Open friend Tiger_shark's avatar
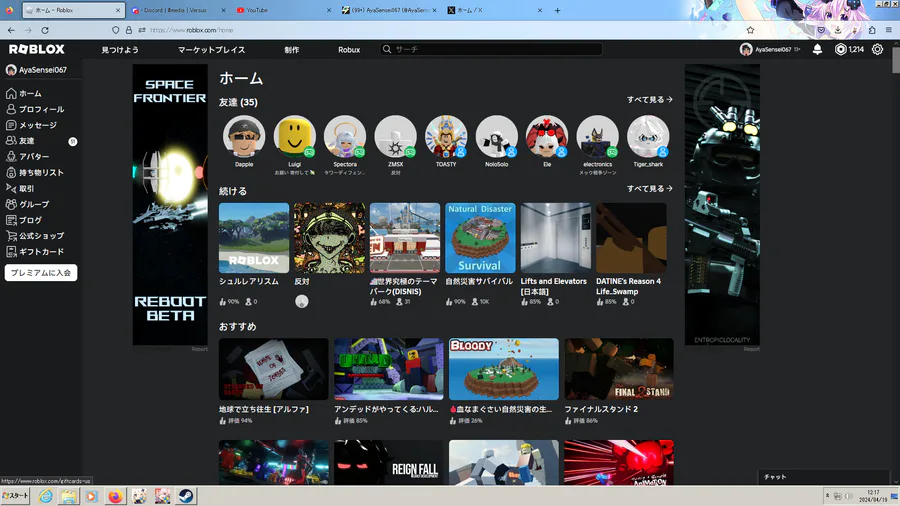900x506 pixels. point(648,137)
